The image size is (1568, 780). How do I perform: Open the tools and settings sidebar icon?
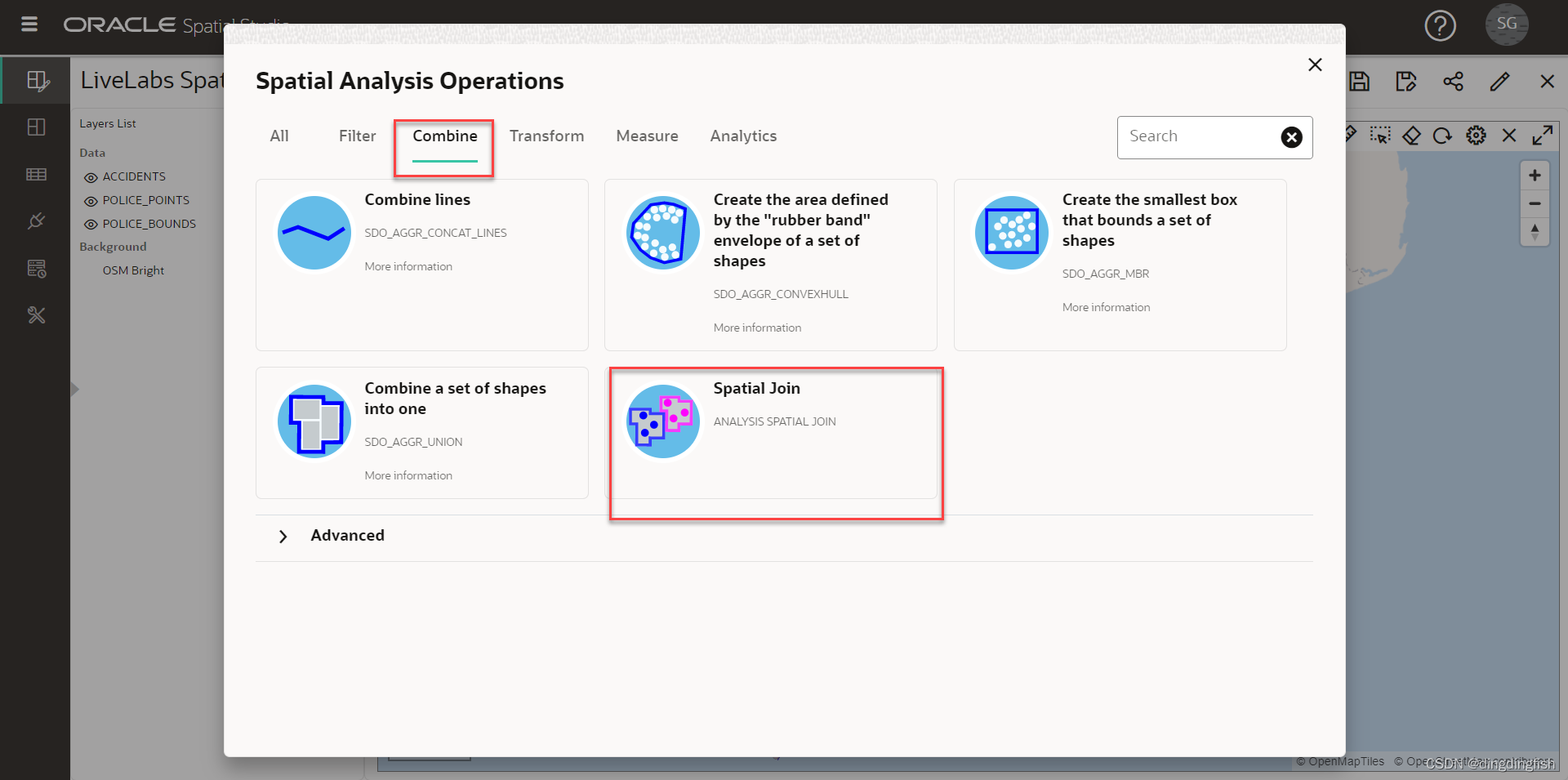37,315
